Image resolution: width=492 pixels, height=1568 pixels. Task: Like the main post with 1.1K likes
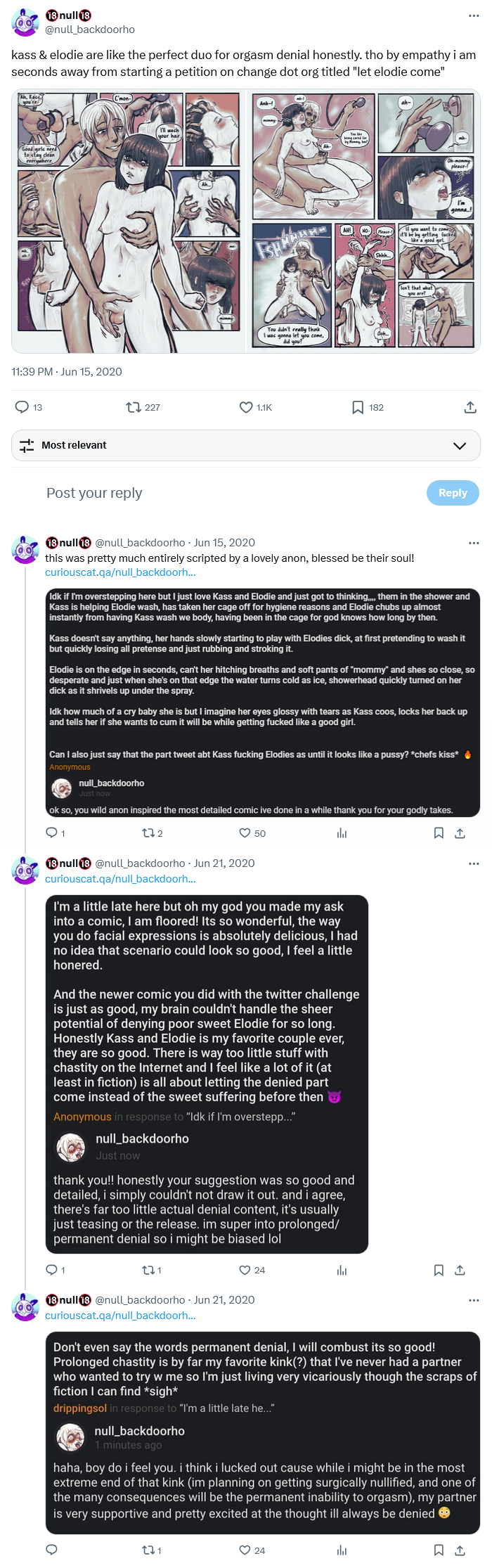[x=246, y=407]
